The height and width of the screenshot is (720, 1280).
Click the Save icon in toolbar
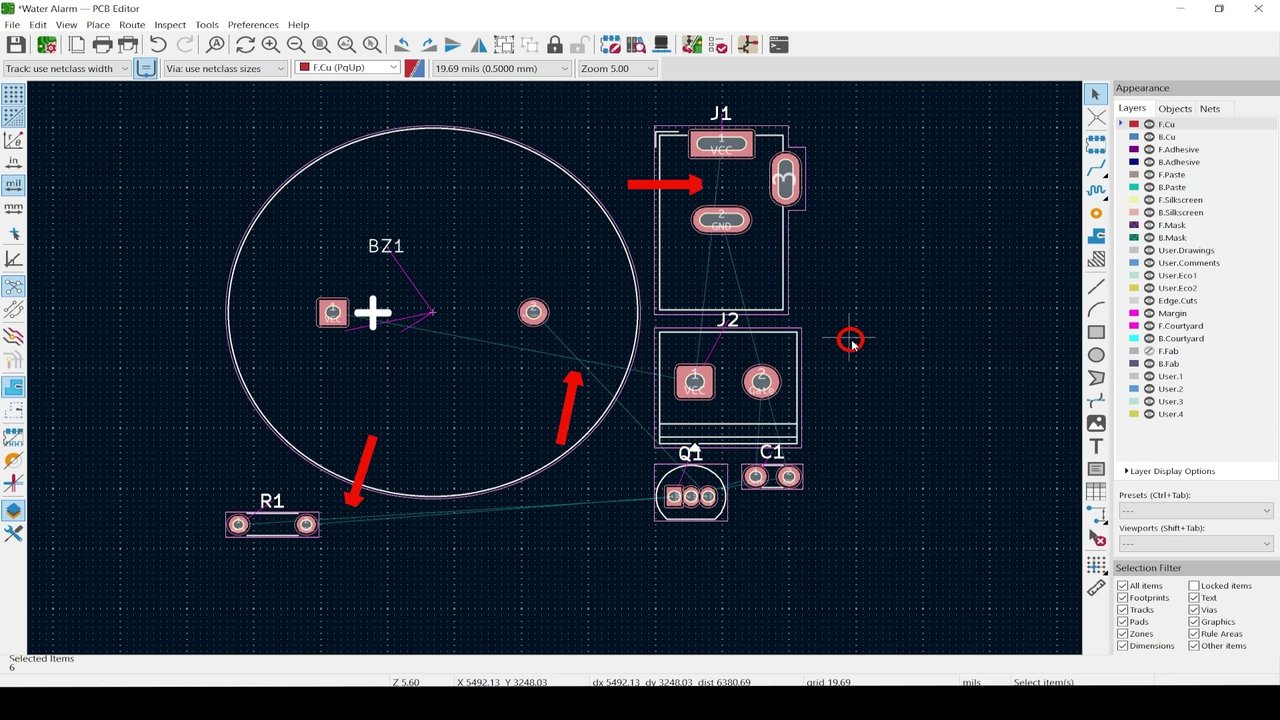click(x=16, y=45)
